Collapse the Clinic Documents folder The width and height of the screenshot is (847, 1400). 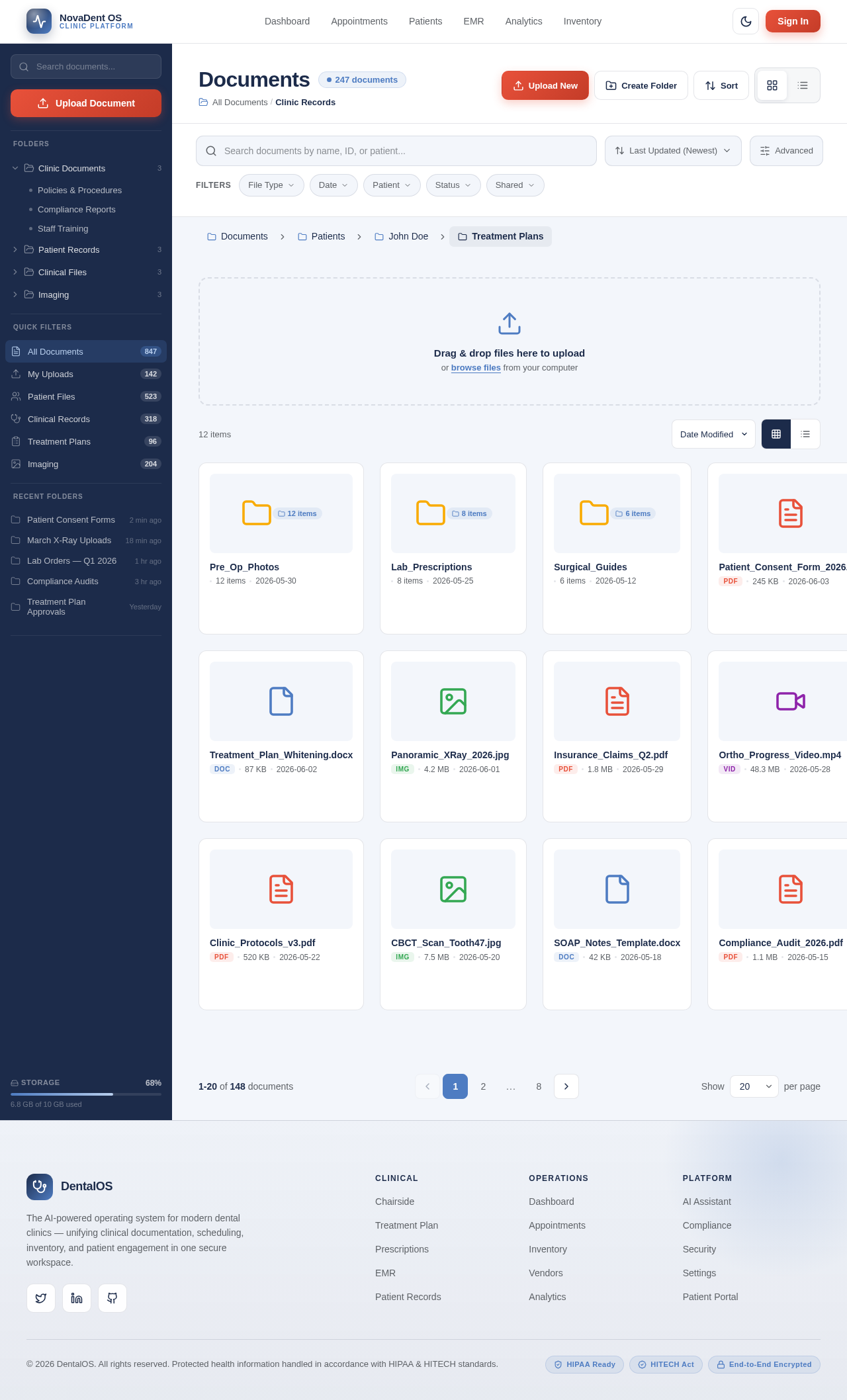[x=15, y=168]
